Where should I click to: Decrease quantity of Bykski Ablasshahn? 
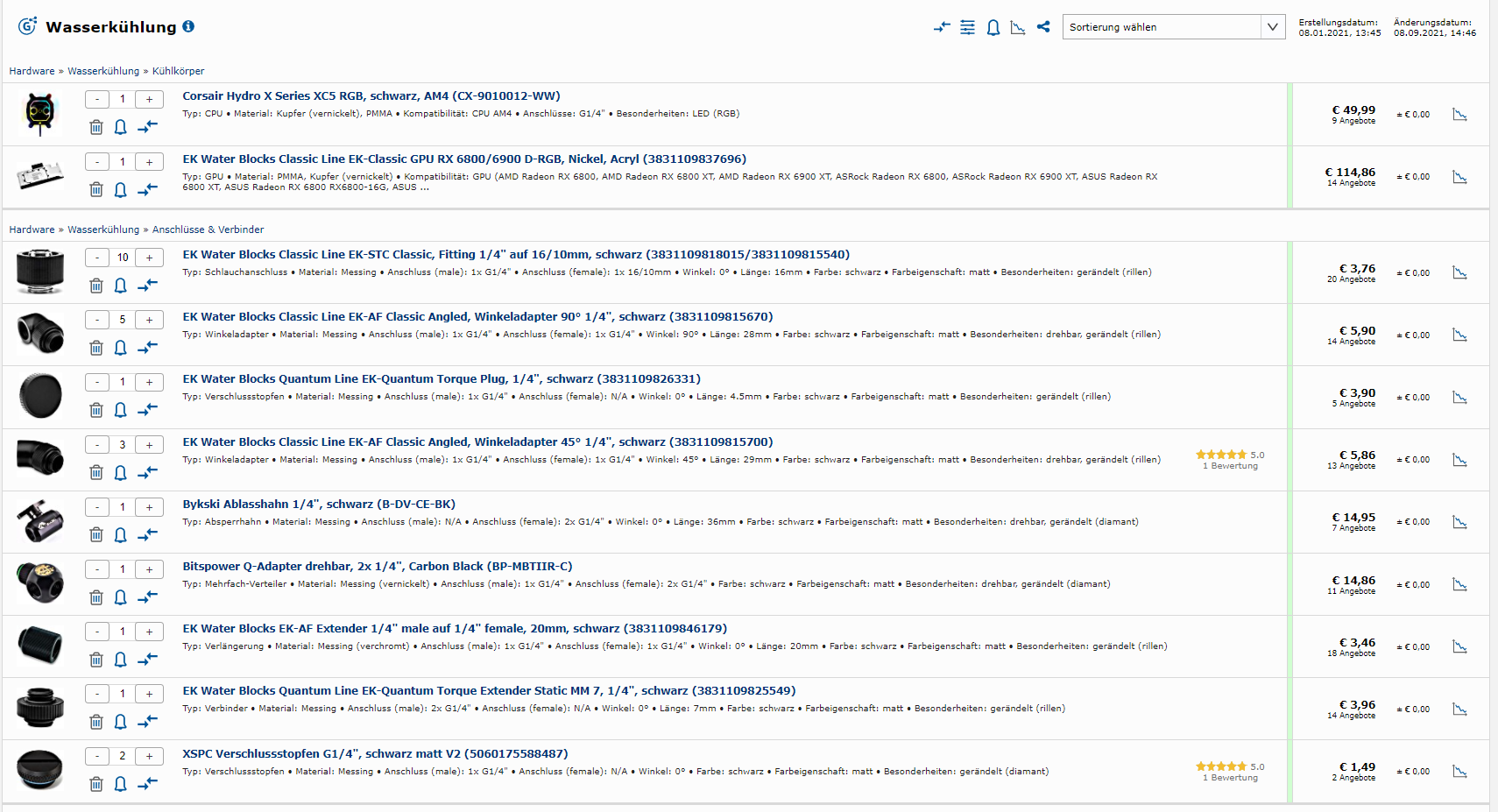point(97,507)
